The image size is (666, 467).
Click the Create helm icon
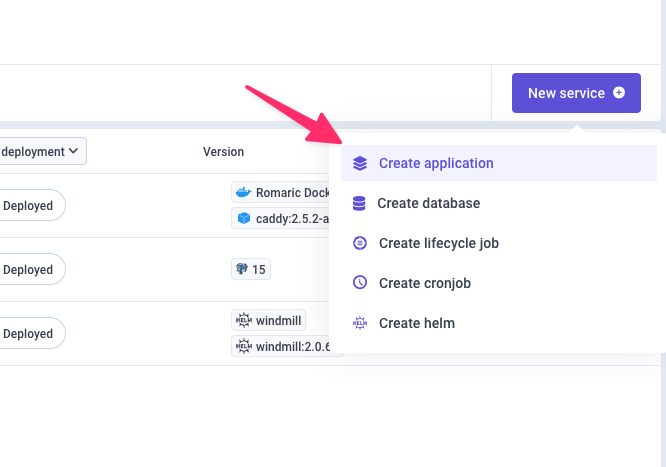click(360, 323)
